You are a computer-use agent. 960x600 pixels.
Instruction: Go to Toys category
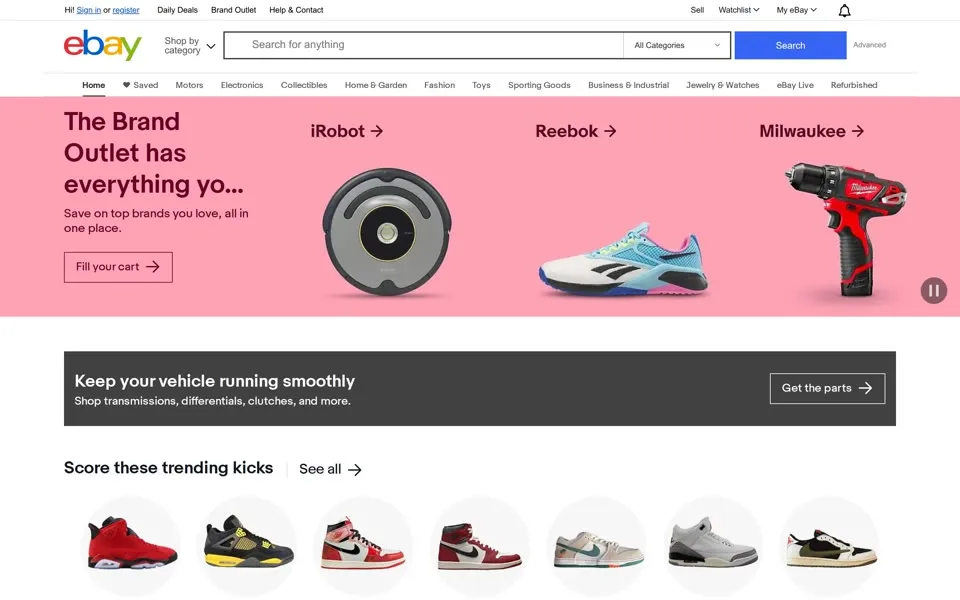pos(481,85)
